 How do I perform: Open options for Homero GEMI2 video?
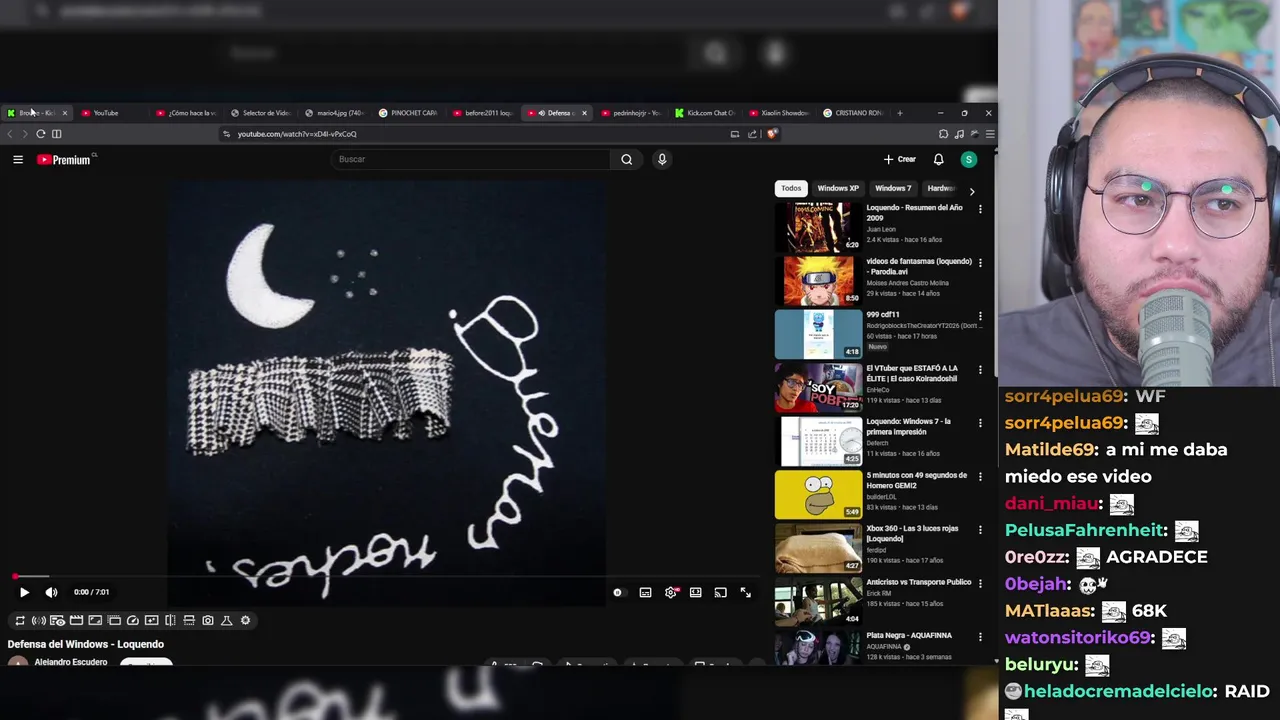point(980,477)
